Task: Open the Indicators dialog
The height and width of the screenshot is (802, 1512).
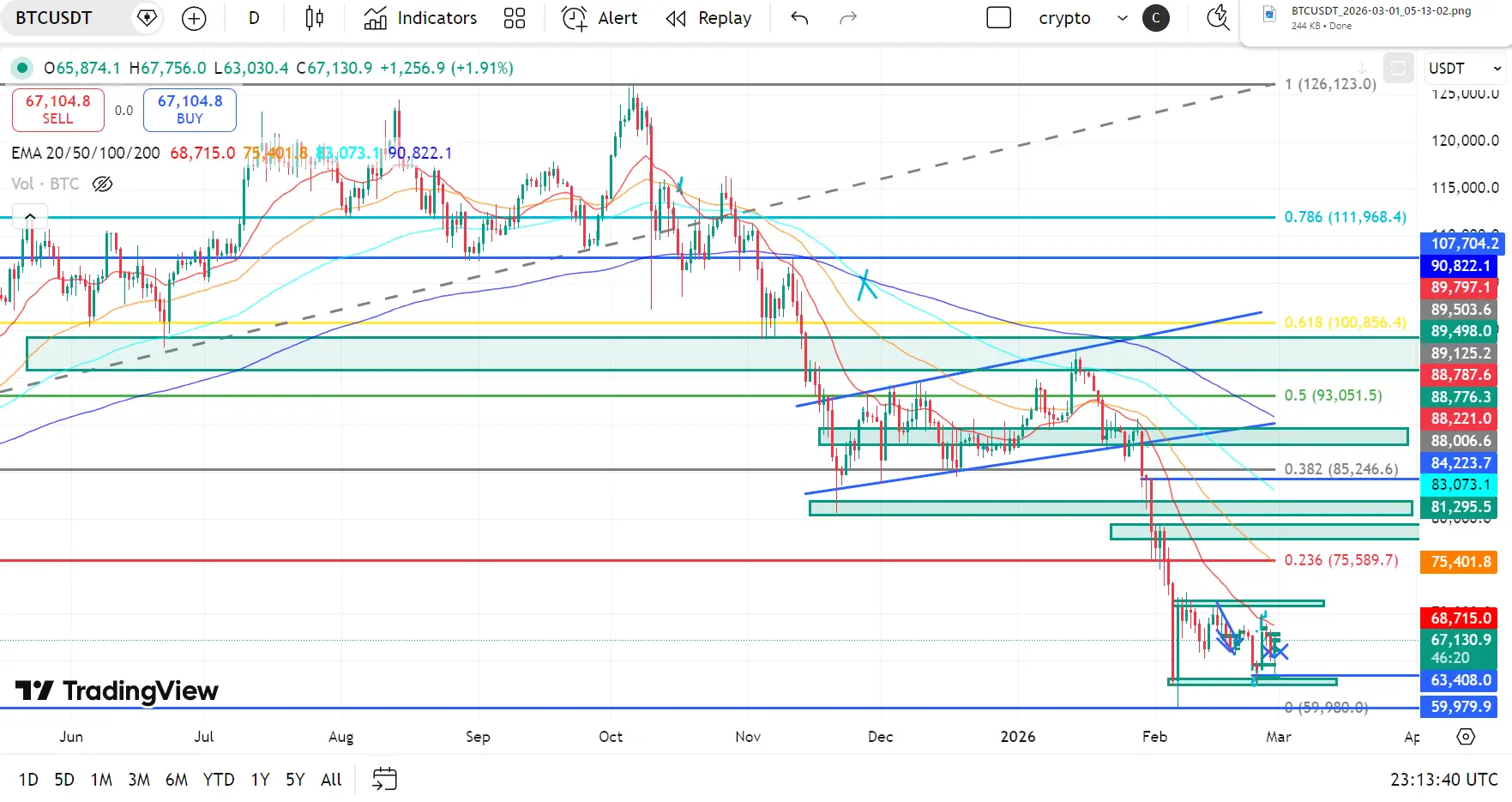Action: 420,18
